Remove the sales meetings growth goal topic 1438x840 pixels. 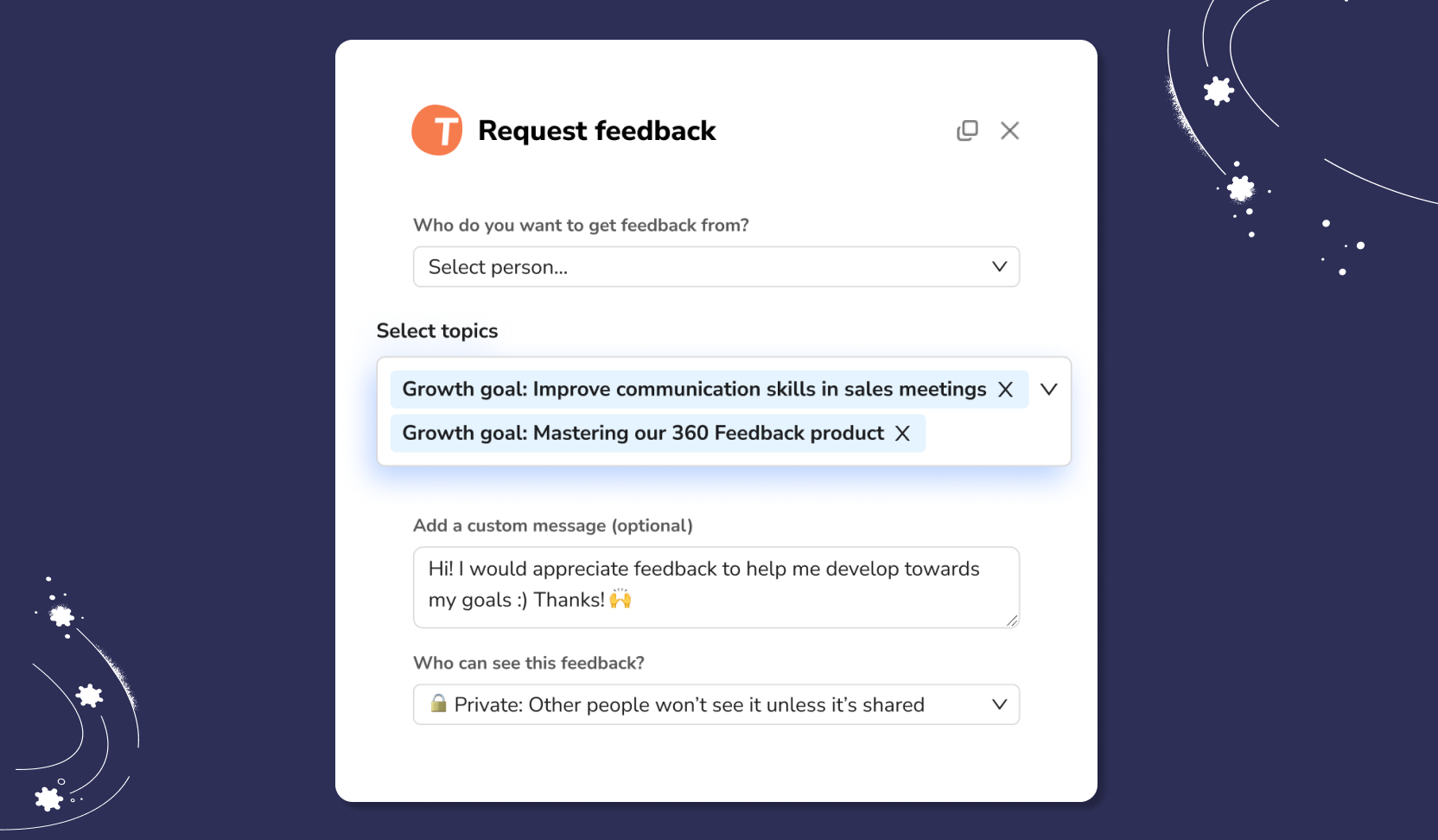1005,389
